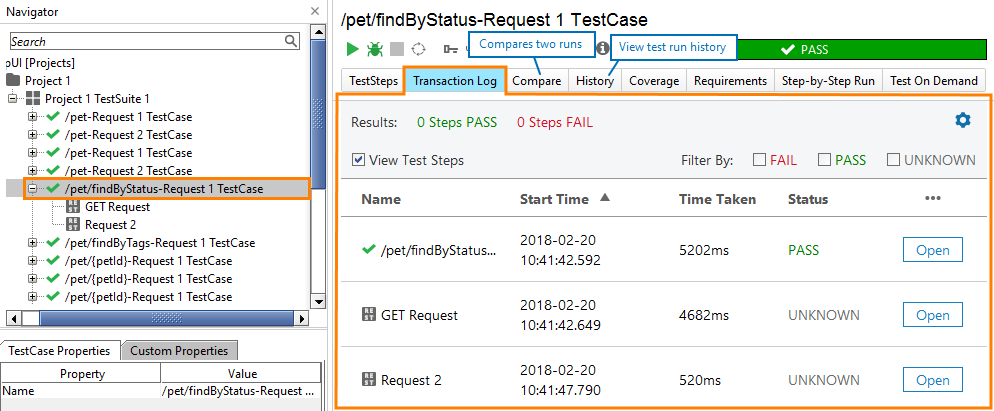This screenshot has width=994, height=411.
Task: Open the History tab
Action: [595, 81]
